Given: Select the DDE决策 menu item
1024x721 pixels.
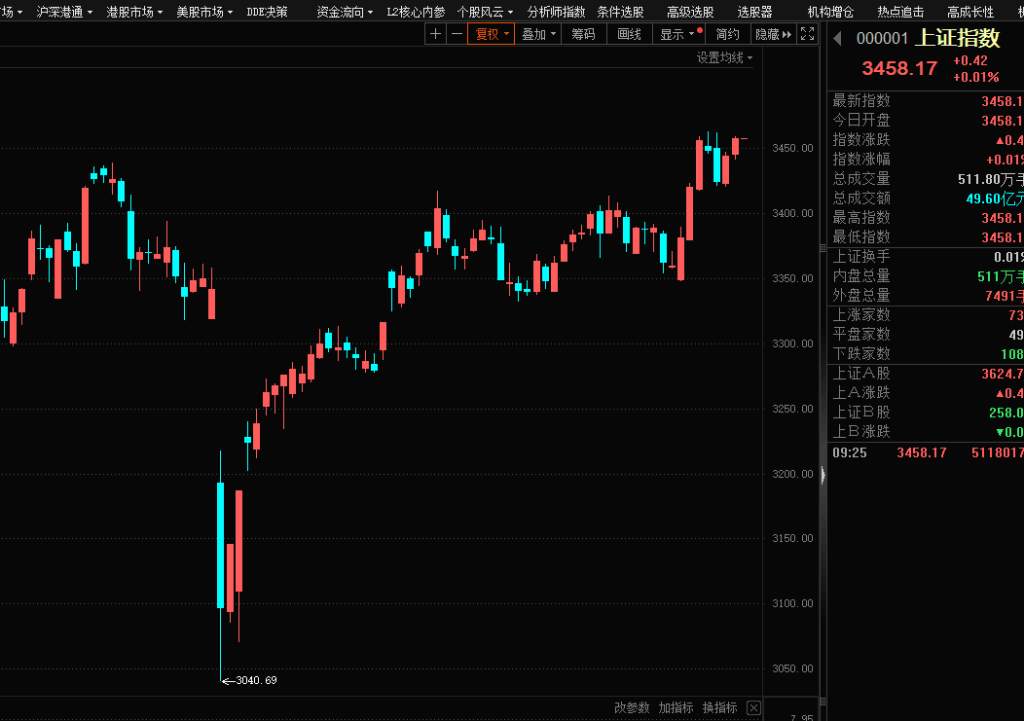Looking at the screenshot, I should coord(267,12).
